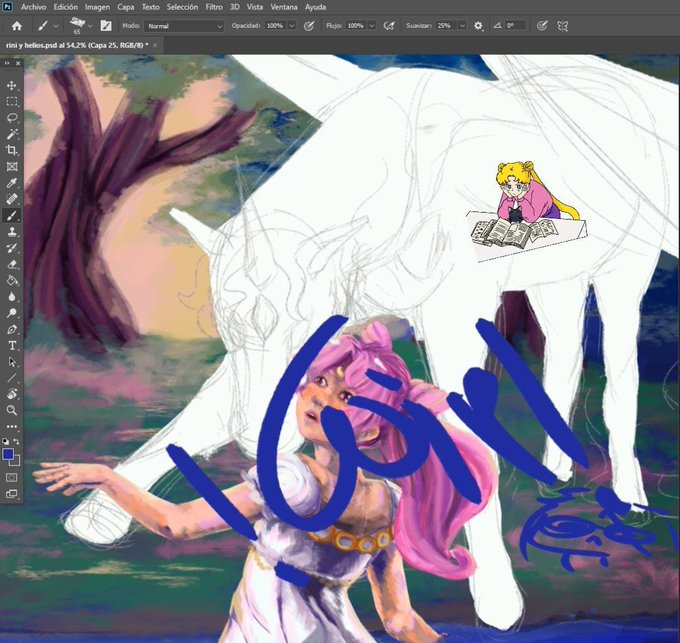
Task: Open the Vista menu
Action: click(255, 7)
